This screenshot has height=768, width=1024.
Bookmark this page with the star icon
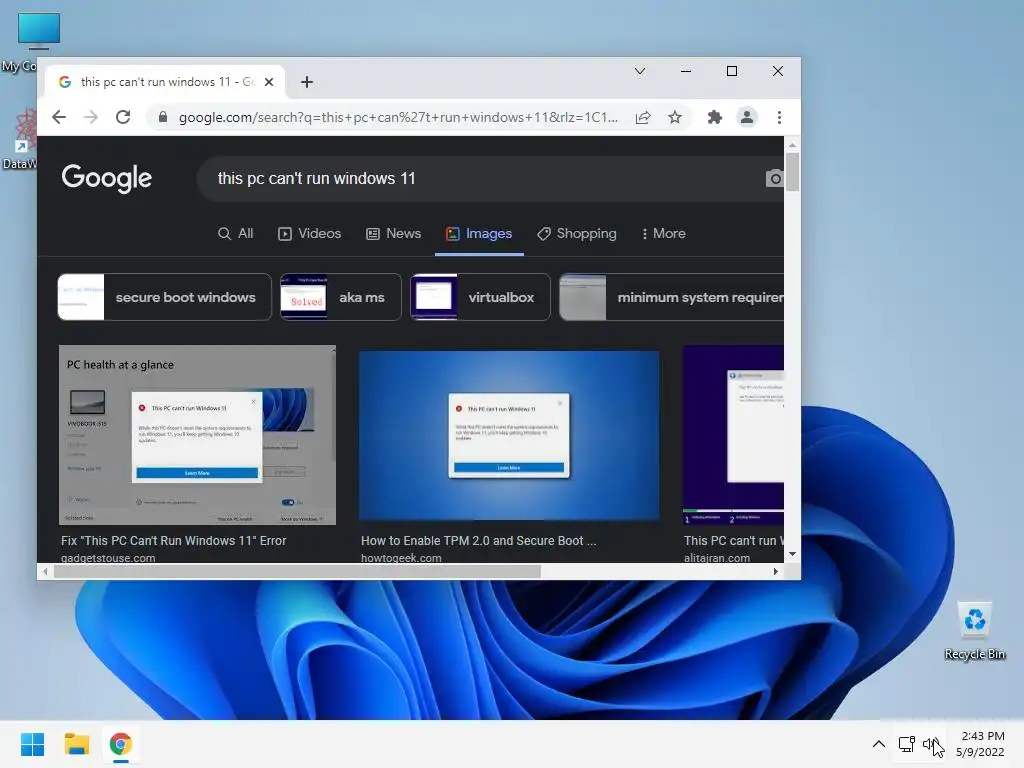click(x=675, y=117)
